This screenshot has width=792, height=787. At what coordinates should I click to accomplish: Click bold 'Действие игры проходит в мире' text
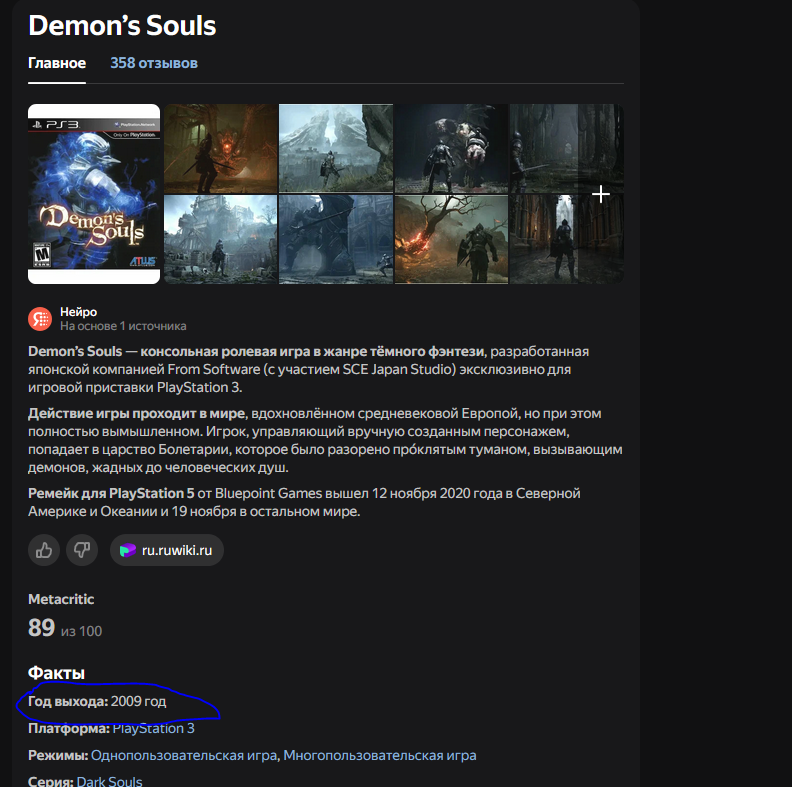point(136,414)
